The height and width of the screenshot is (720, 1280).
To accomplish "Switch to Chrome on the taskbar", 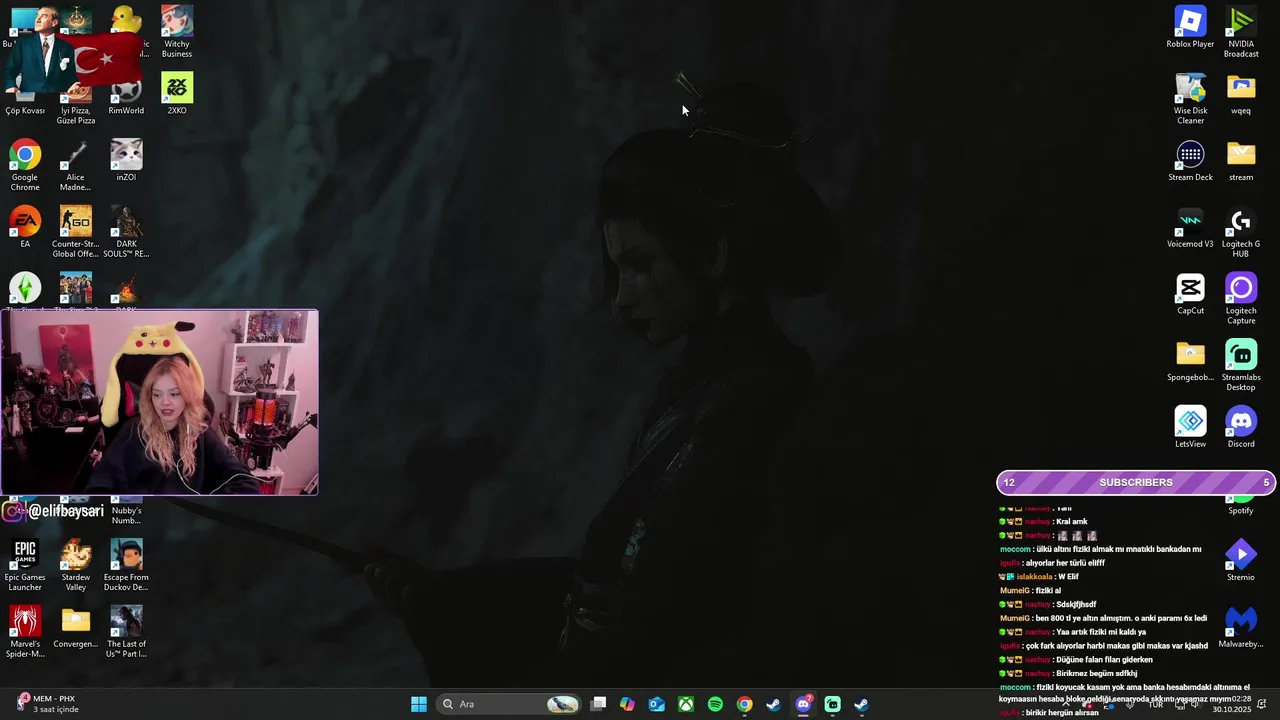I will coord(744,704).
